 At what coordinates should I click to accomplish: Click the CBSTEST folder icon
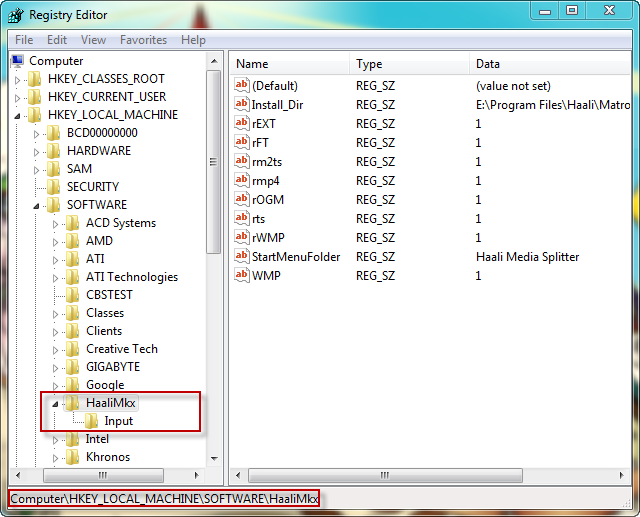pos(73,295)
